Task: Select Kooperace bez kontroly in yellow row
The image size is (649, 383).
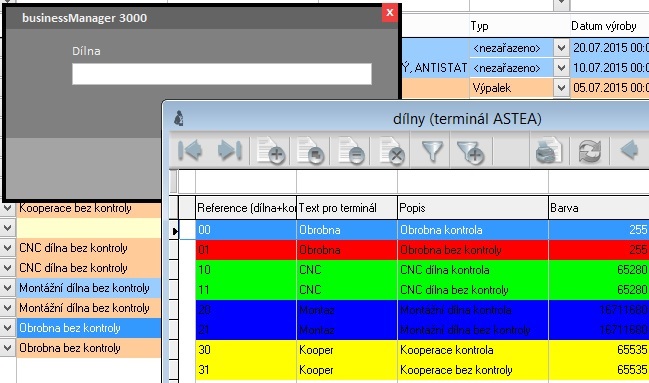Action: (x=473, y=370)
